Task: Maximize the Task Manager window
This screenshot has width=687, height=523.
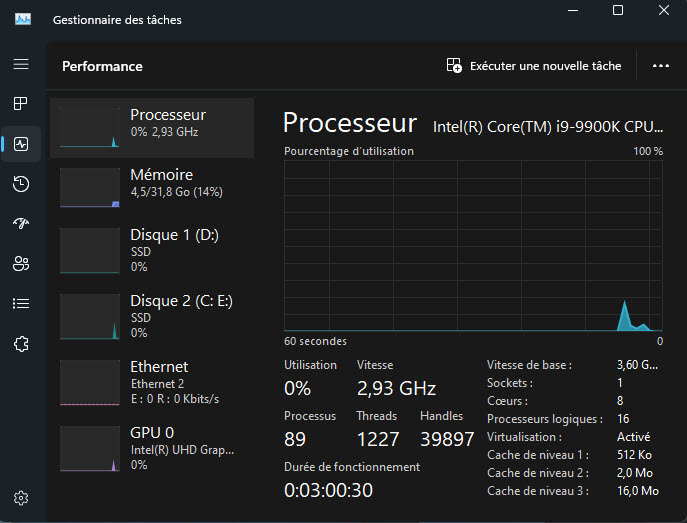Action: point(618,11)
